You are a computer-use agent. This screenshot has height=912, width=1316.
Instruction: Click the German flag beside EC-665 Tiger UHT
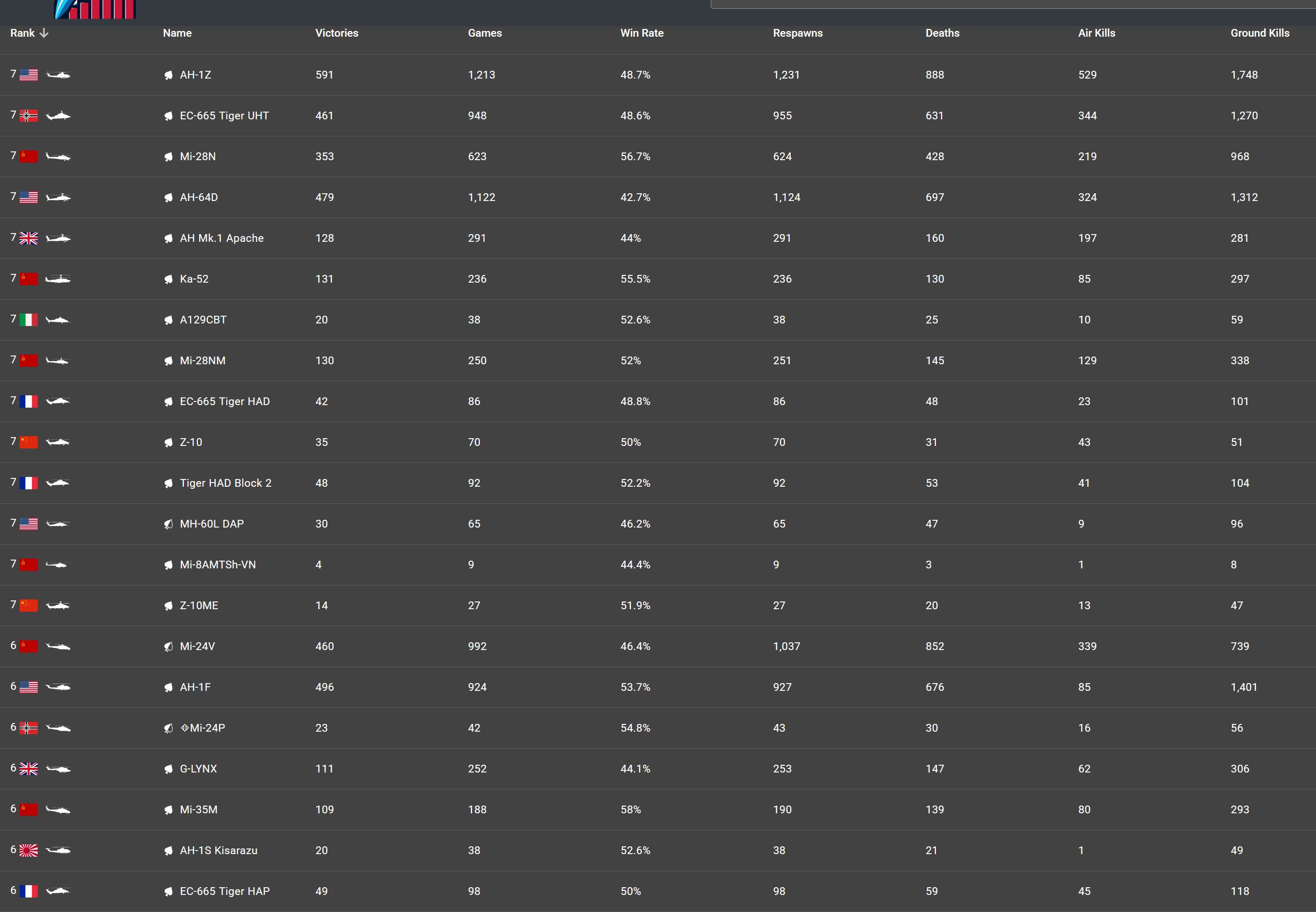click(28, 116)
